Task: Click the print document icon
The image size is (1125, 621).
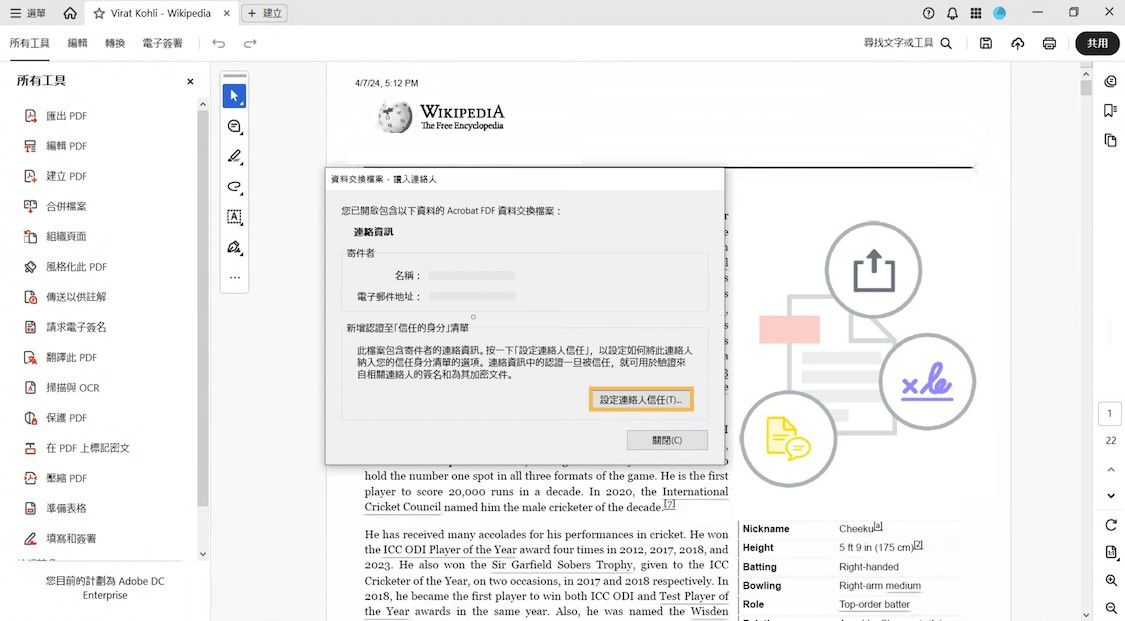Action: click(x=1048, y=43)
